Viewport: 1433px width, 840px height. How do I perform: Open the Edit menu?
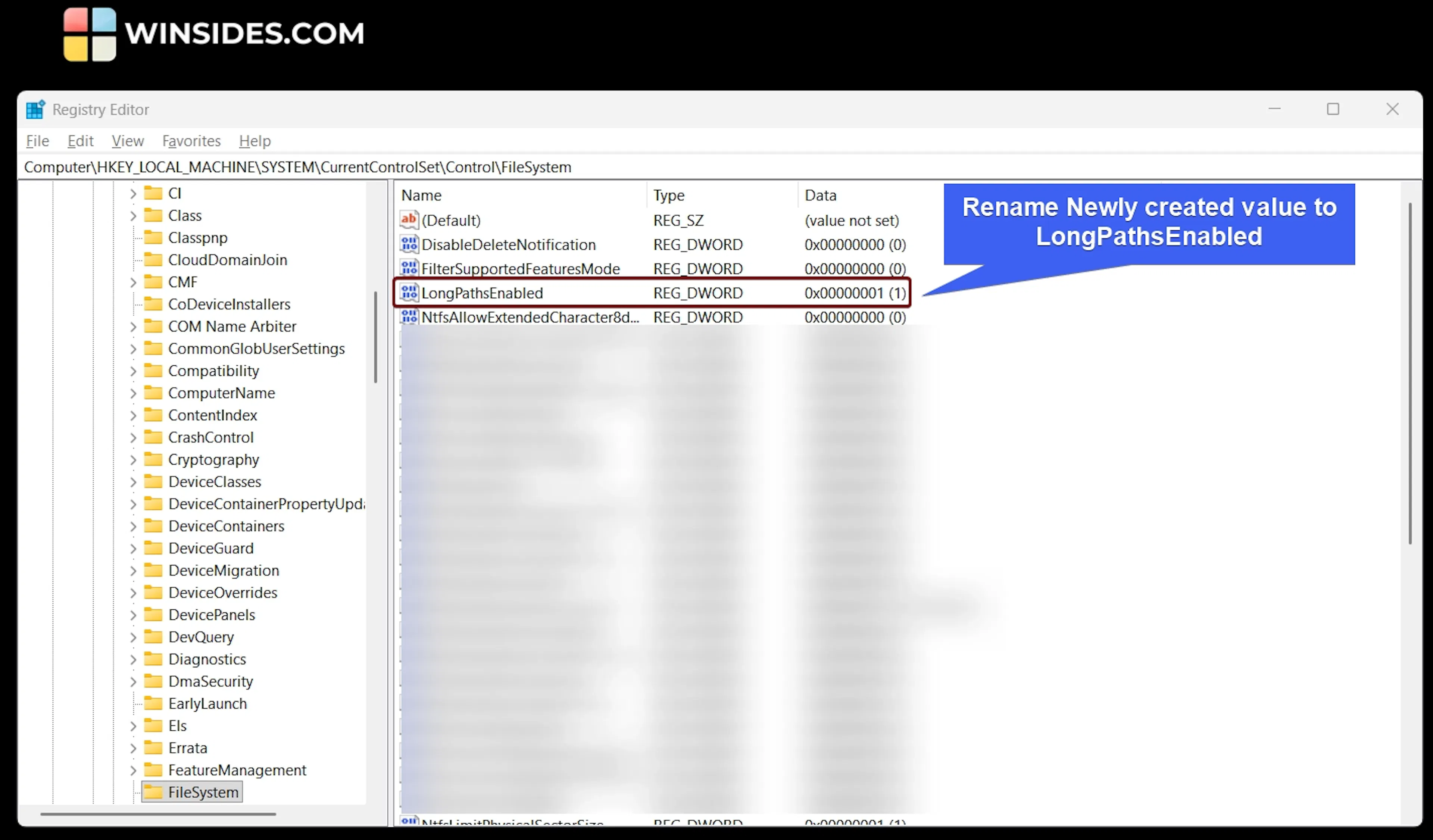click(80, 141)
